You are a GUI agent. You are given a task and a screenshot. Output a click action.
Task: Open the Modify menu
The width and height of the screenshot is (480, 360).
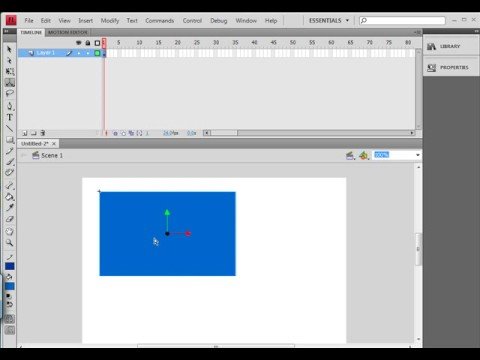click(x=110, y=21)
